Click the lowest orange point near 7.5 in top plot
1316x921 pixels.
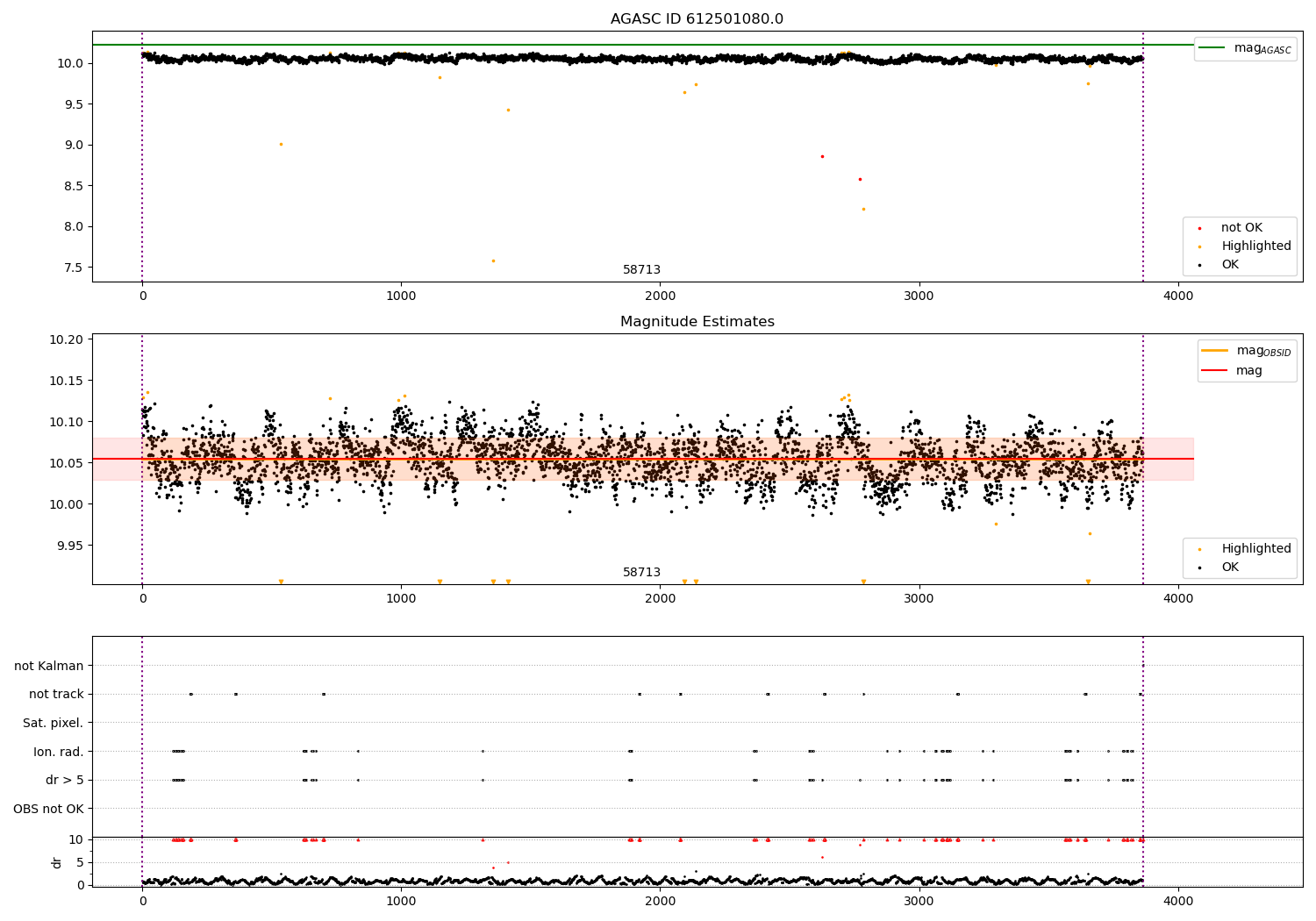(493, 261)
